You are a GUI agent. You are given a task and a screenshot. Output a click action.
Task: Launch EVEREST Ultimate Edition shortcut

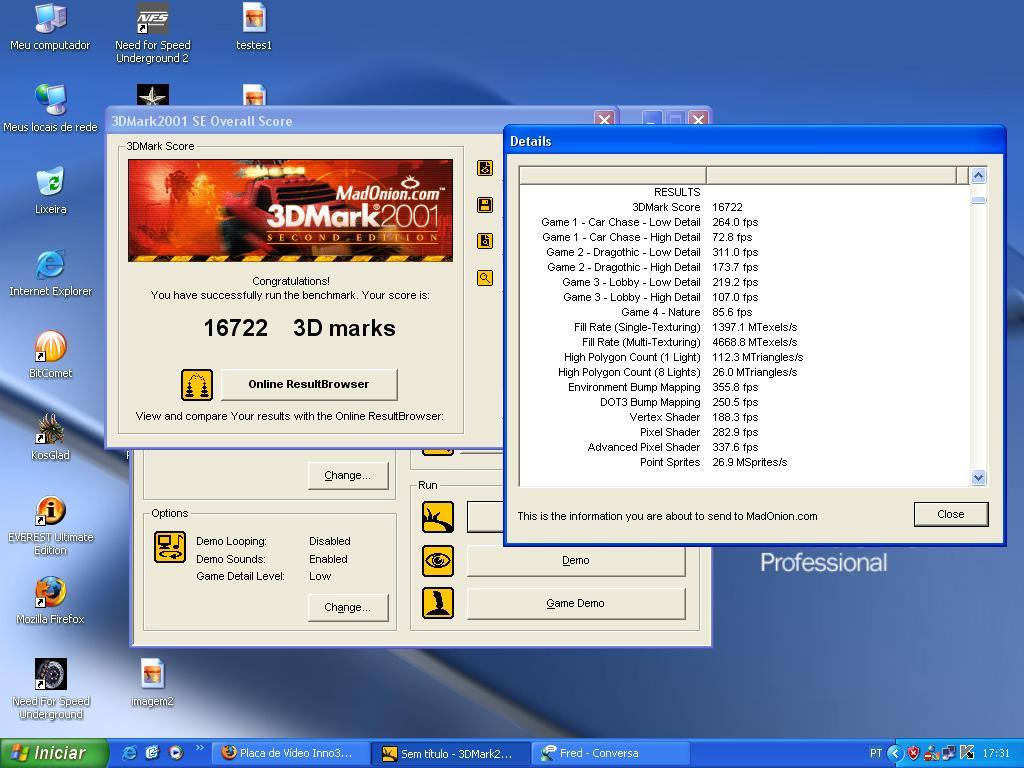(x=50, y=526)
